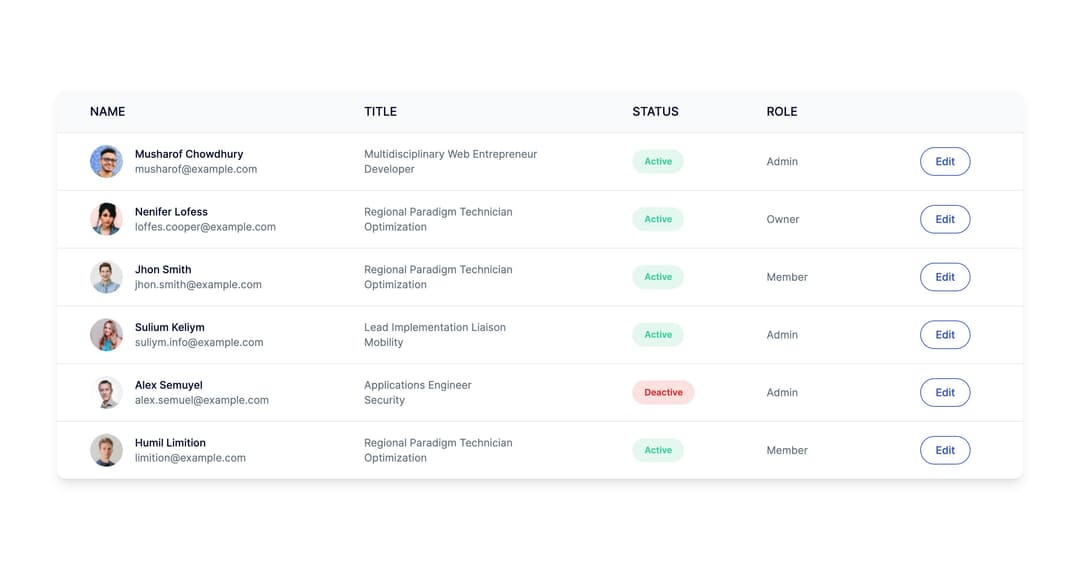Image resolution: width=1080 pixels, height=569 pixels.
Task: Click Active badge in Musharof's row
Action: point(657,162)
